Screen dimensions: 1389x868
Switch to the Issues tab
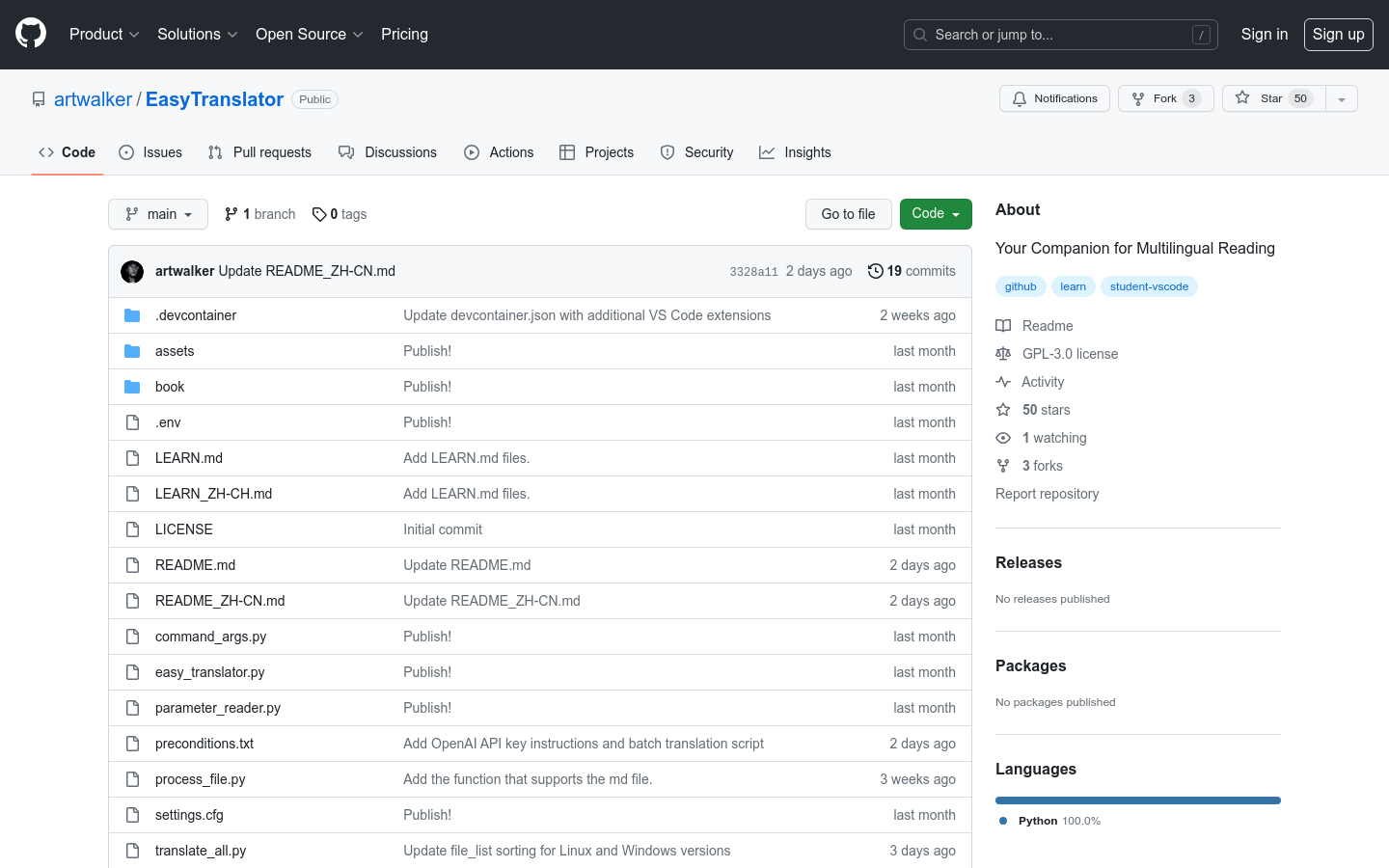coord(150,152)
